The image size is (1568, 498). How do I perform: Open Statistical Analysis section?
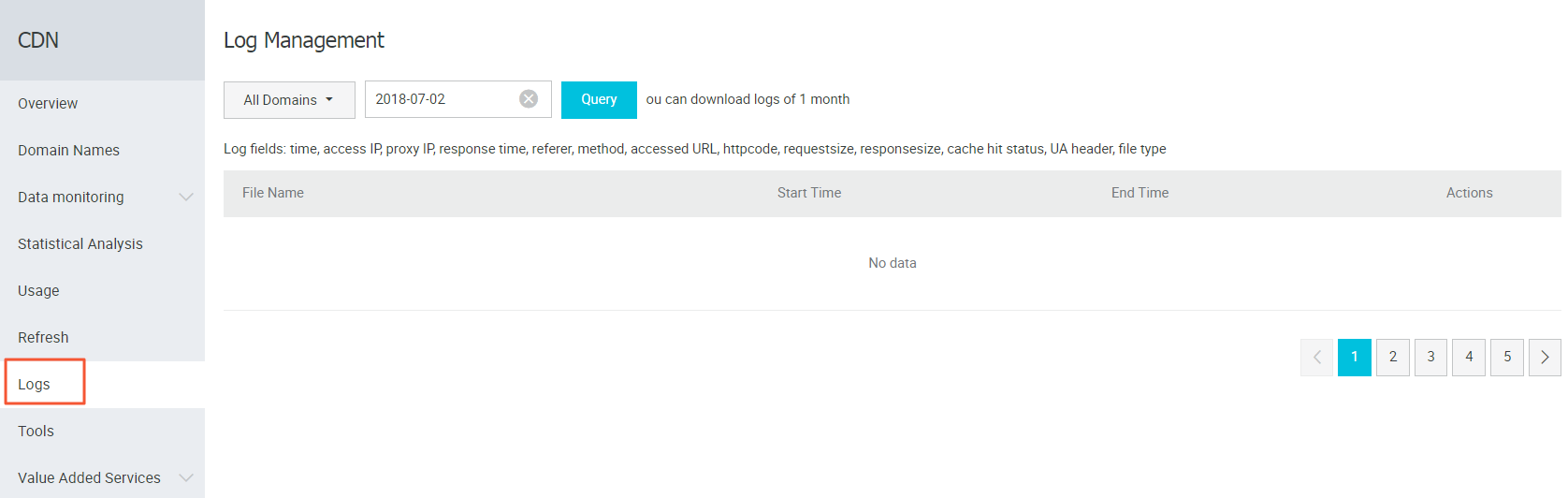pos(80,244)
